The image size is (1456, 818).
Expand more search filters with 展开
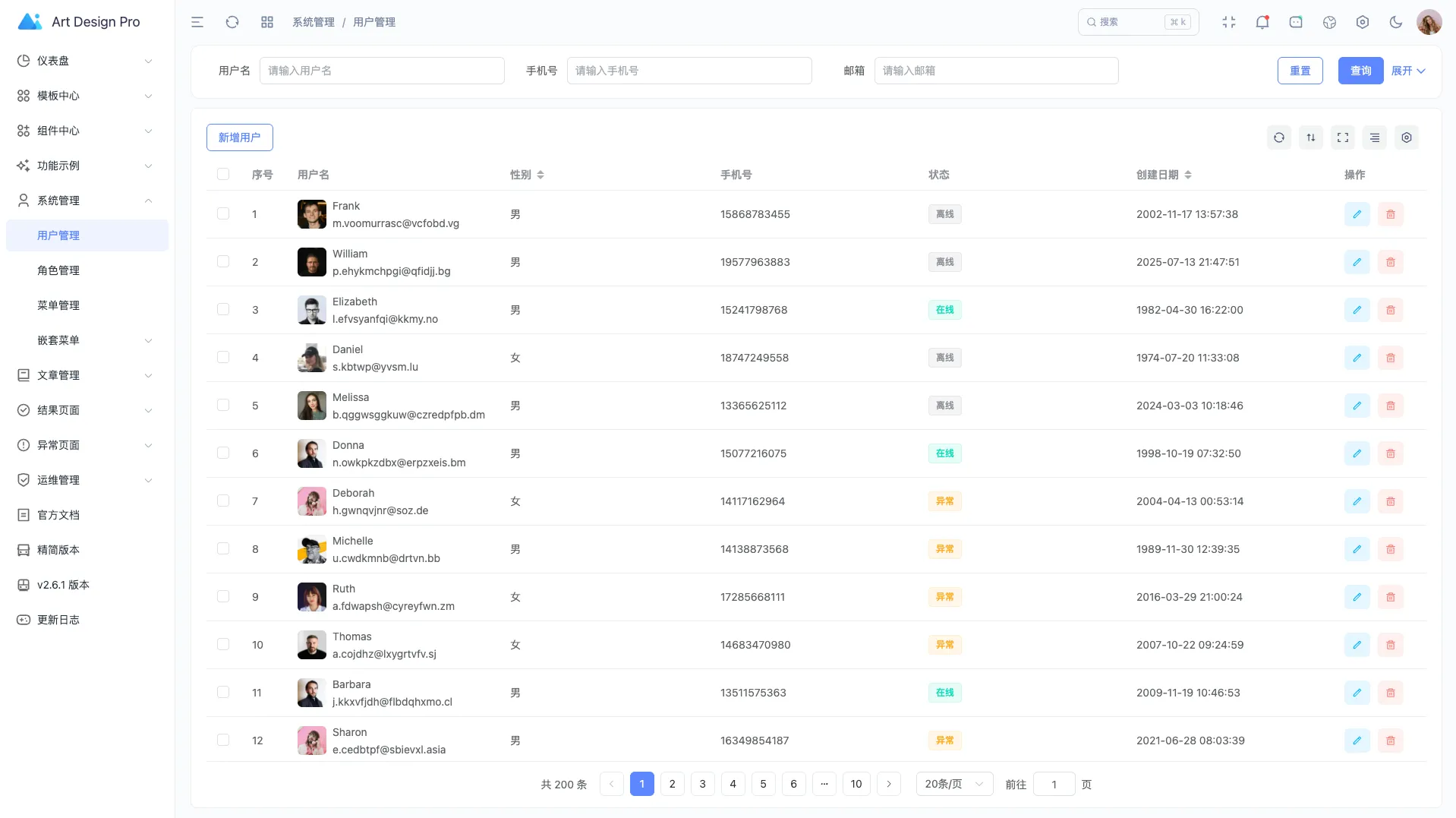pos(1407,71)
